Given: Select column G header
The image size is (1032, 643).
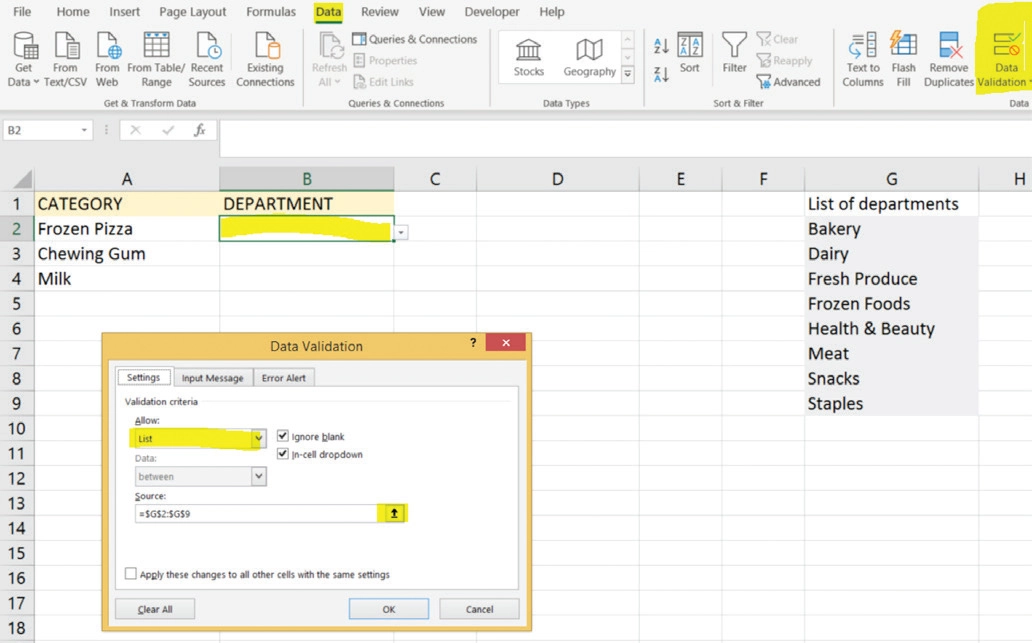Looking at the screenshot, I should pyautogui.click(x=891, y=179).
